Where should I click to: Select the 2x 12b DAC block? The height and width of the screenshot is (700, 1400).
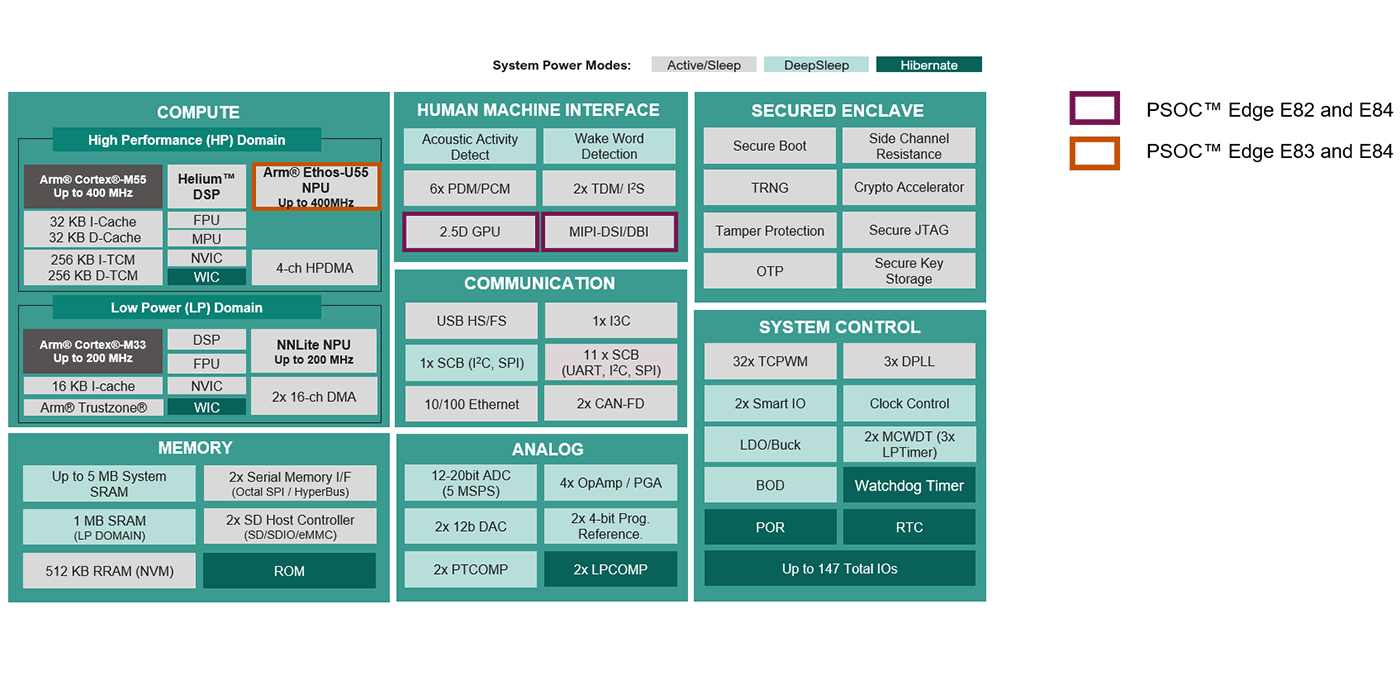471,526
